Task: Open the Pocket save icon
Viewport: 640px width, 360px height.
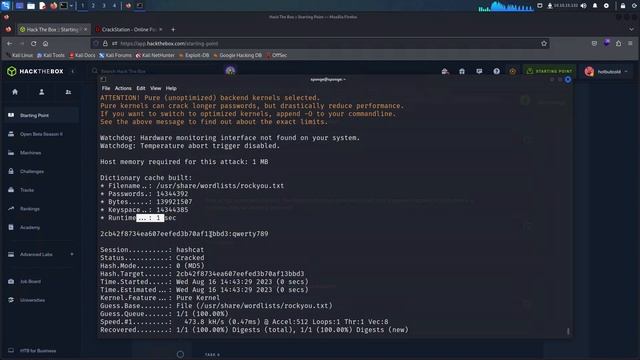Action: click(594, 43)
